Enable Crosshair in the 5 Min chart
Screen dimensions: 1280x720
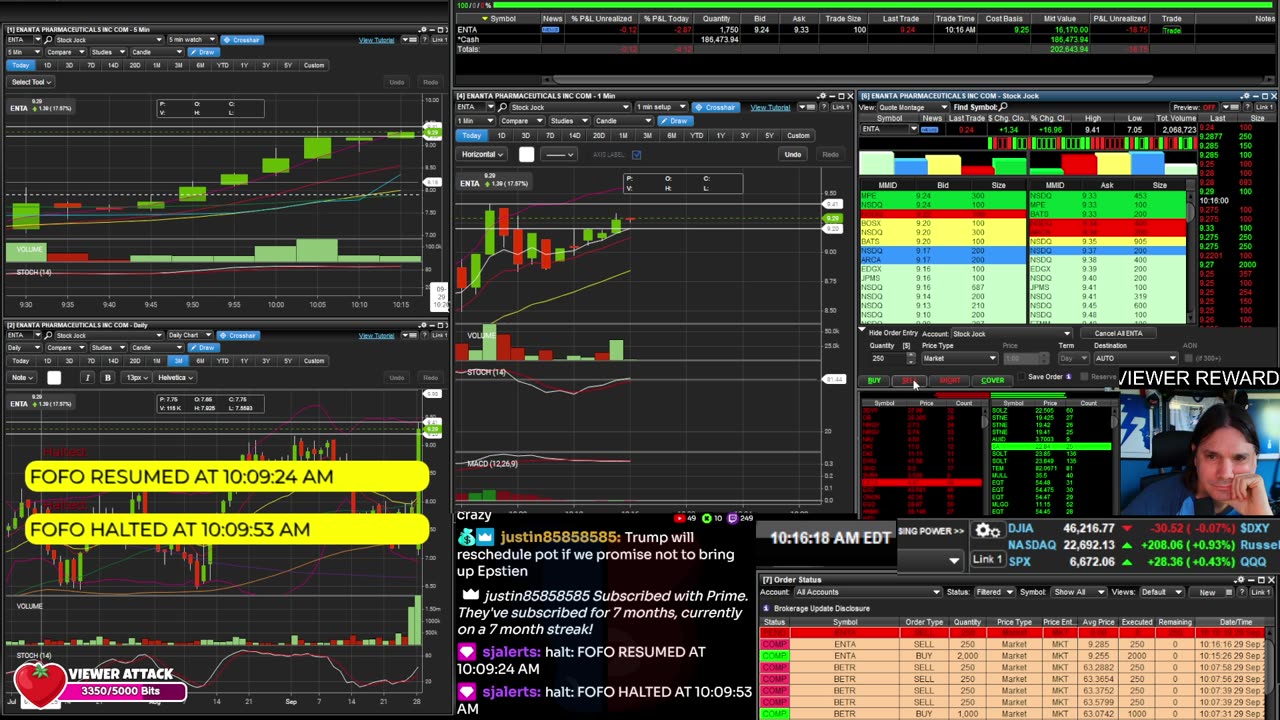pos(242,40)
